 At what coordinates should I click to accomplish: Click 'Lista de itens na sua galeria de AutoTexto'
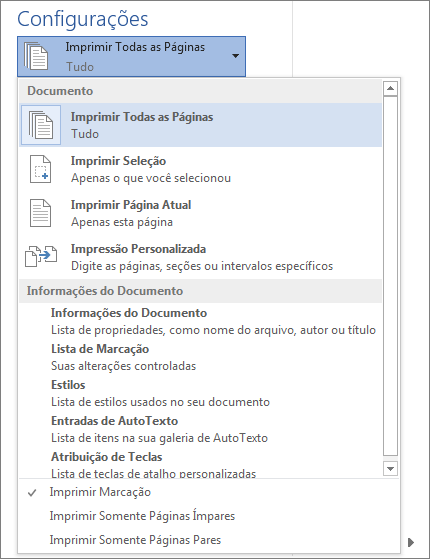point(159,438)
